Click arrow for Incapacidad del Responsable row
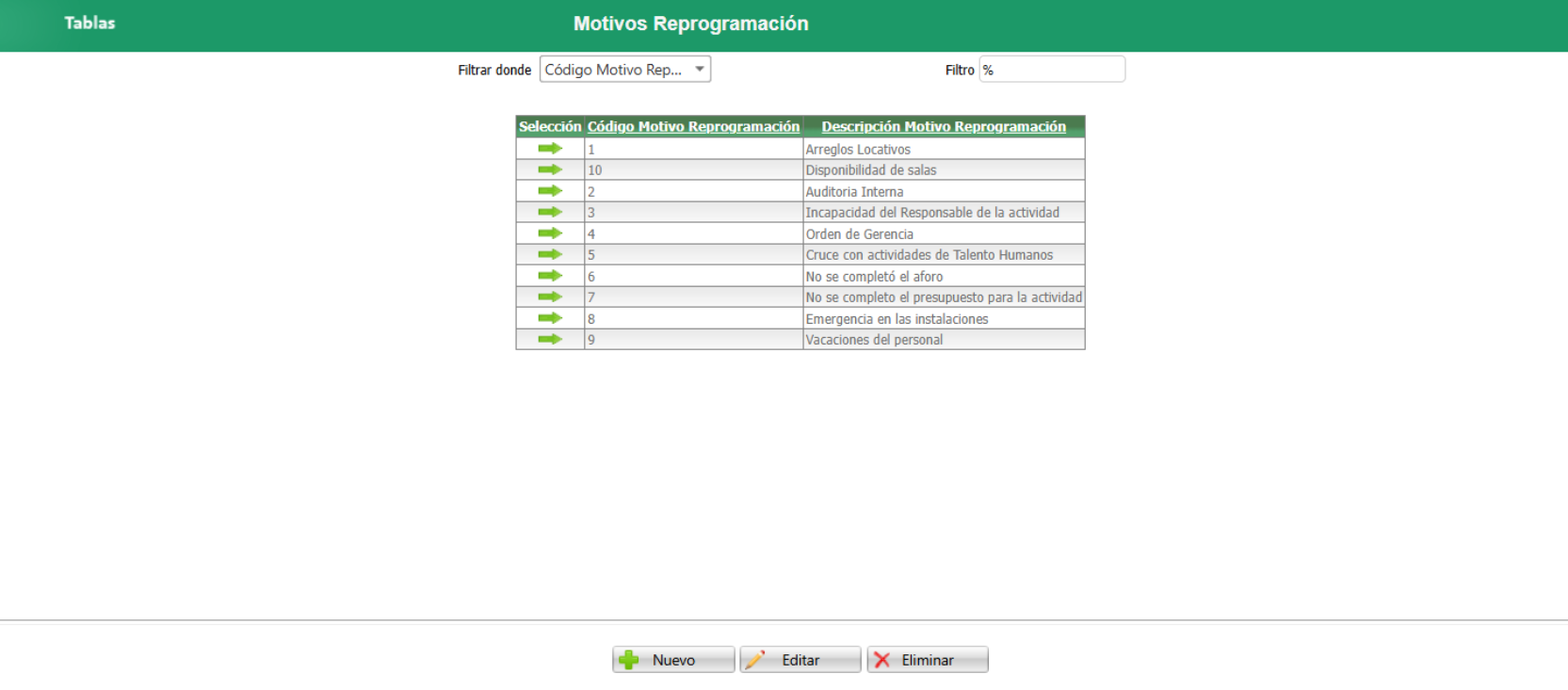 [550, 212]
